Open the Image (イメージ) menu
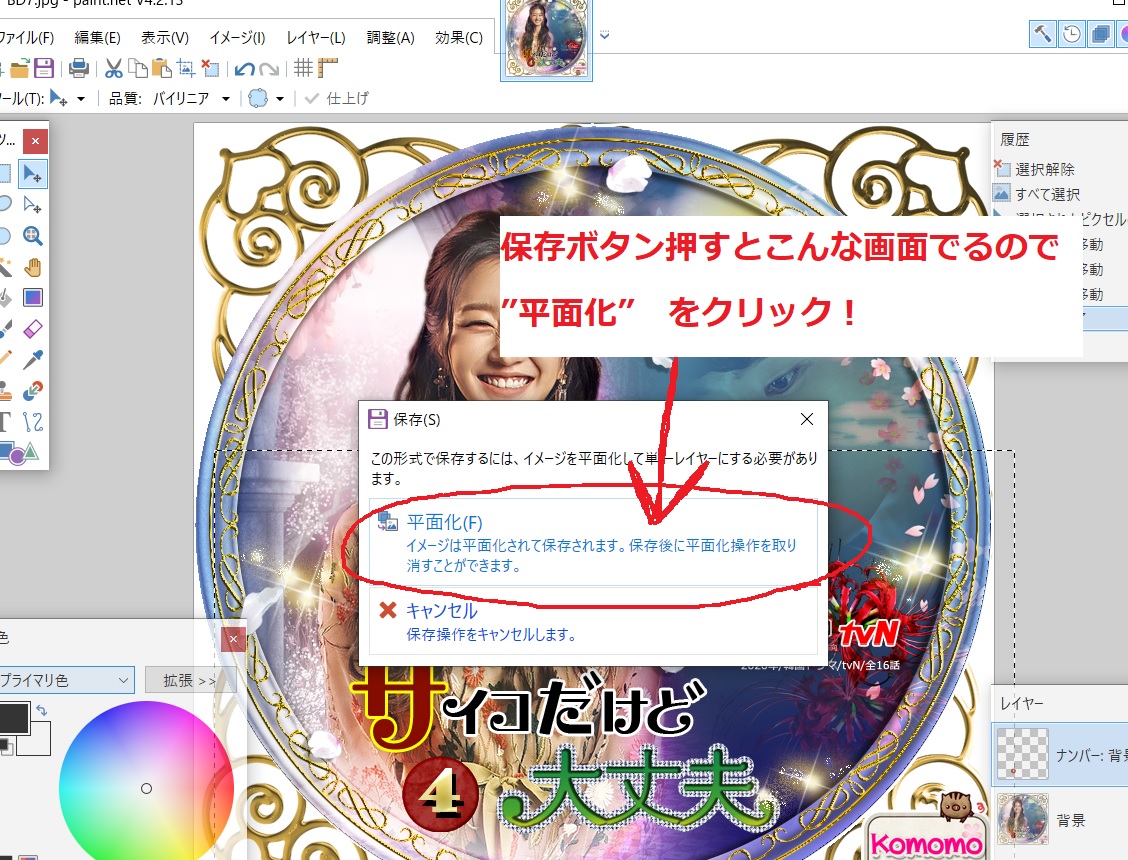Image resolution: width=1128 pixels, height=860 pixels. click(x=237, y=38)
